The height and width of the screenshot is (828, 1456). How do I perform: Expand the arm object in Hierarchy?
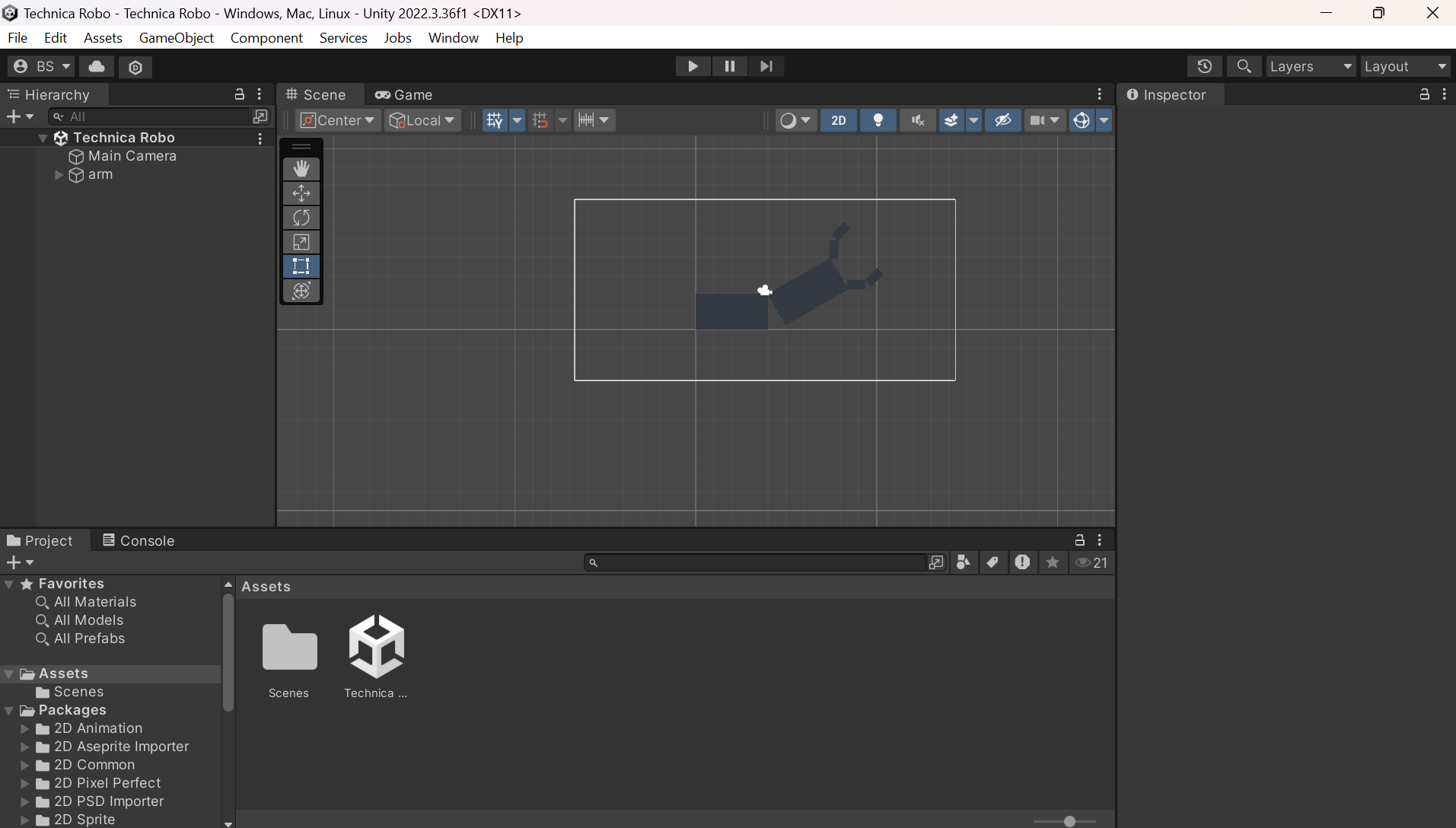point(59,175)
